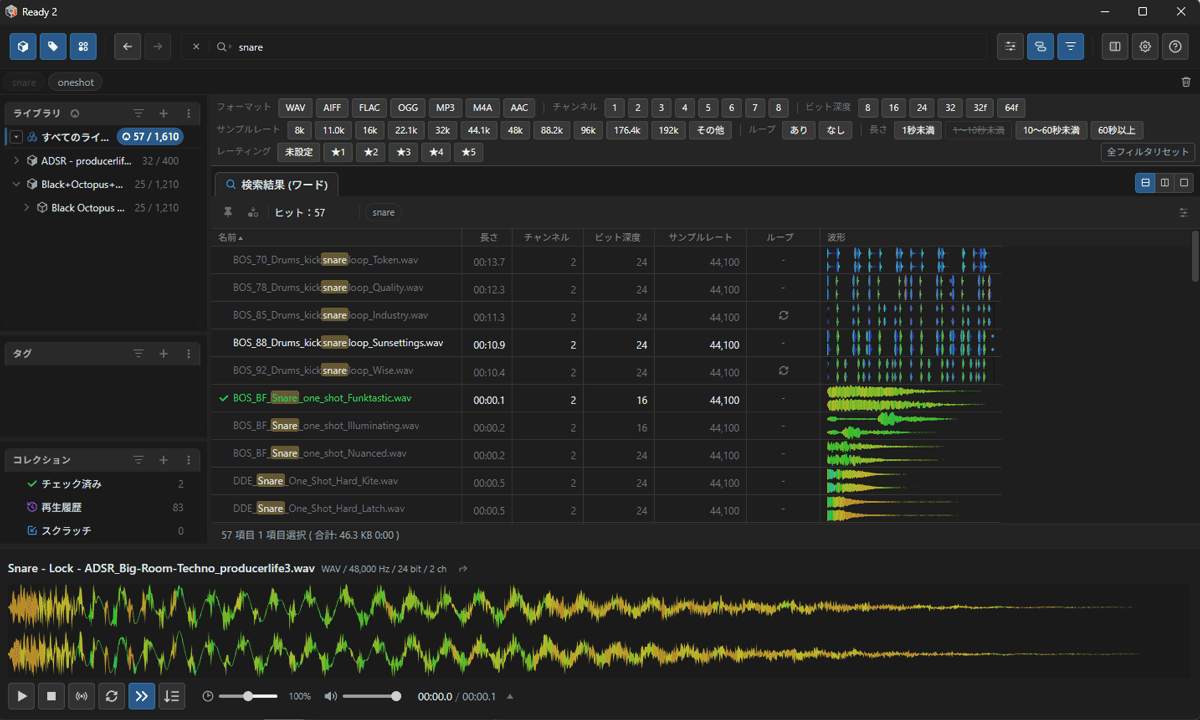Toggle the 44.1k sample rate filter
Viewport: 1200px width, 720px height.
pos(479,130)
